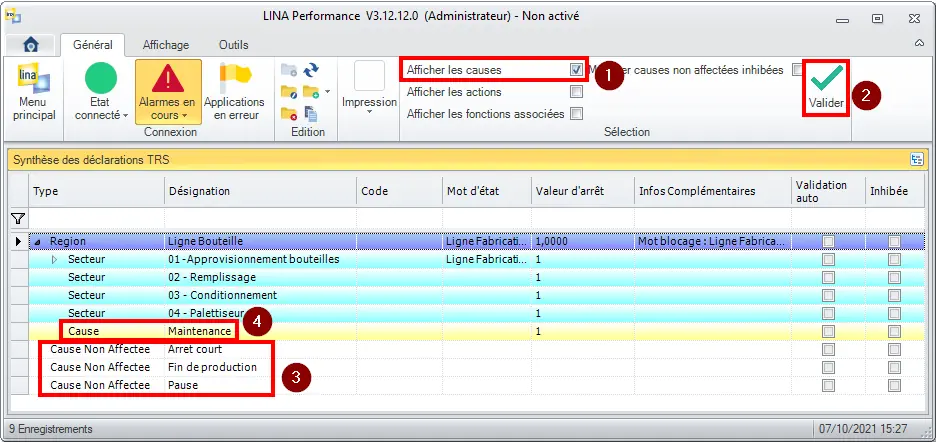Collapse the Region Ligne Bouteille node

click(x=37, y=242)
